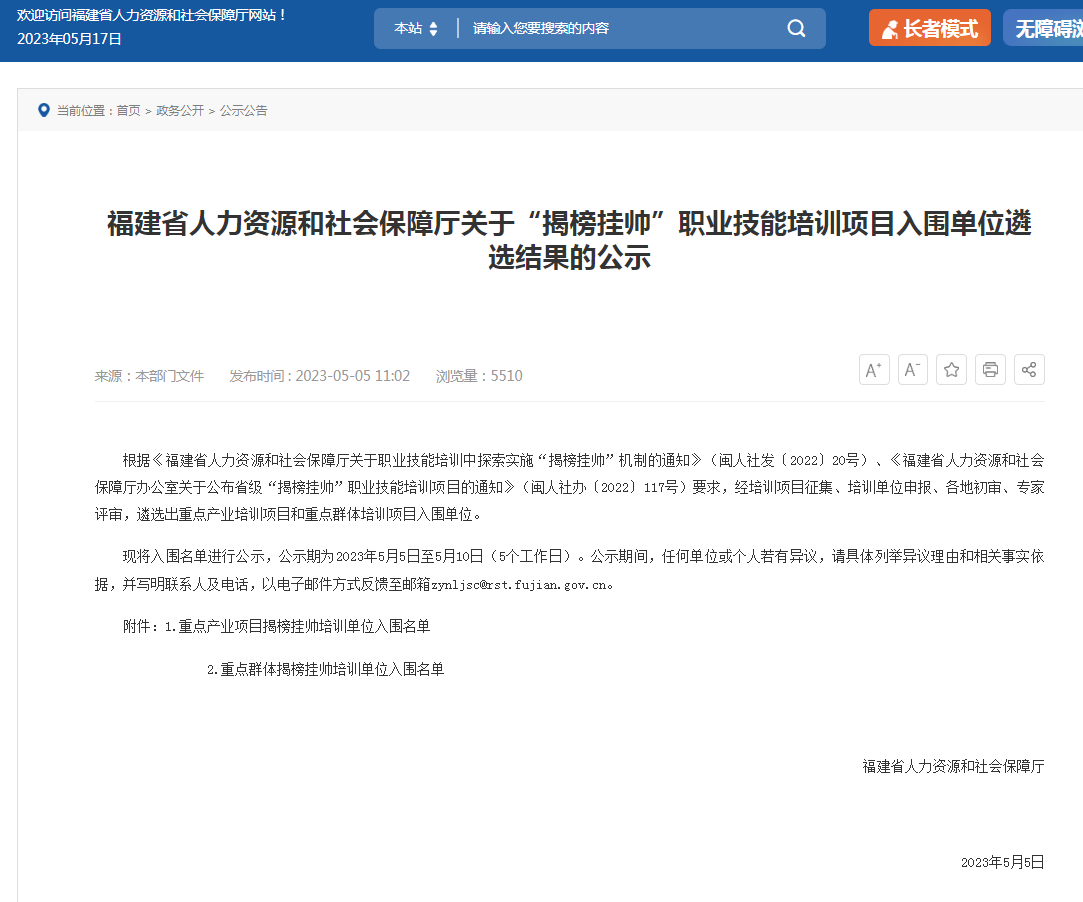1083x902 pixels.
Task: Click the 浏览量：5510 view count
Action: pyautogui.click(x=479, y=376)
